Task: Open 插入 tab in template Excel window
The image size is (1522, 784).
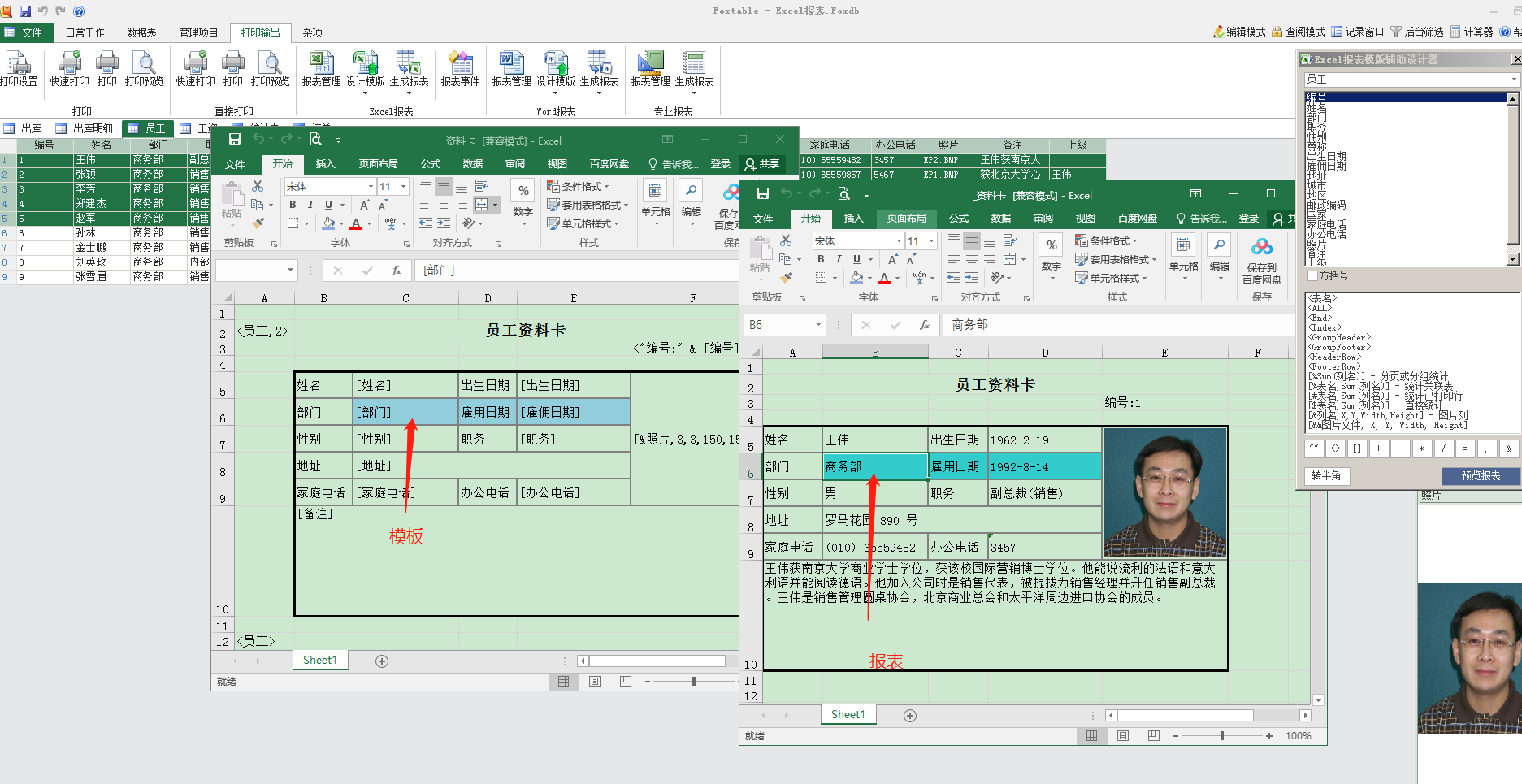Action: 325,164
